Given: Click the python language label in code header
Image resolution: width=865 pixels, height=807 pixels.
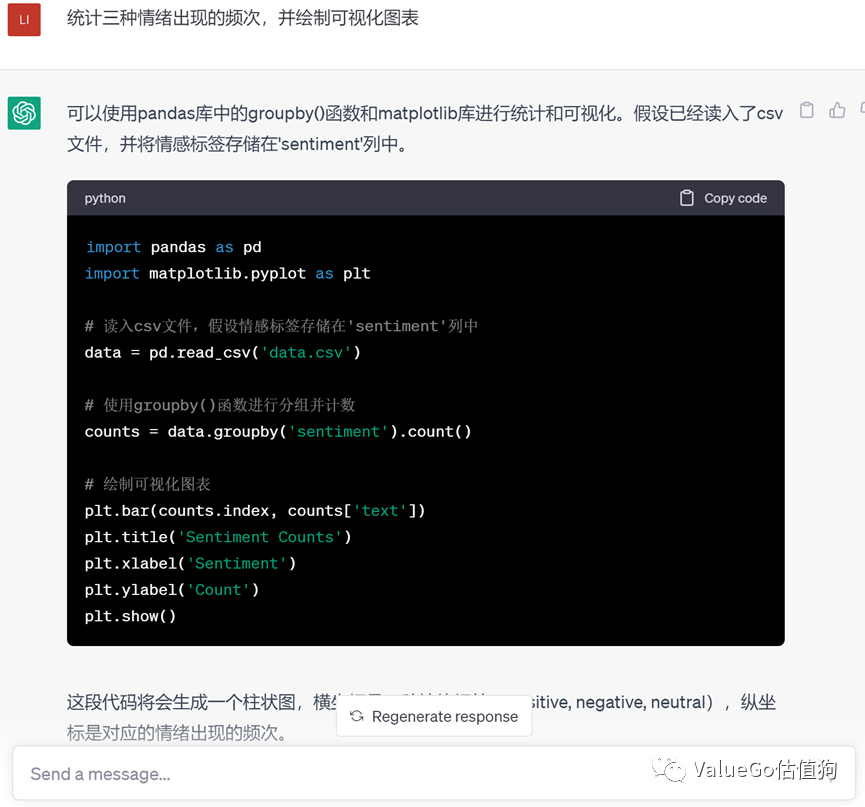Looking at the screenshot, I should (105, 198).
